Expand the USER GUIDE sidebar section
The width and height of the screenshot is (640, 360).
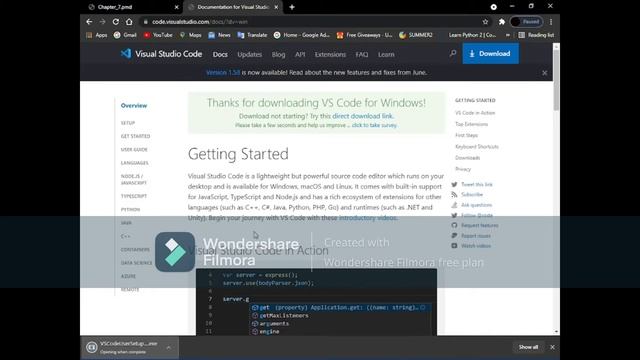pyautogui.click(x=134, y=149)
